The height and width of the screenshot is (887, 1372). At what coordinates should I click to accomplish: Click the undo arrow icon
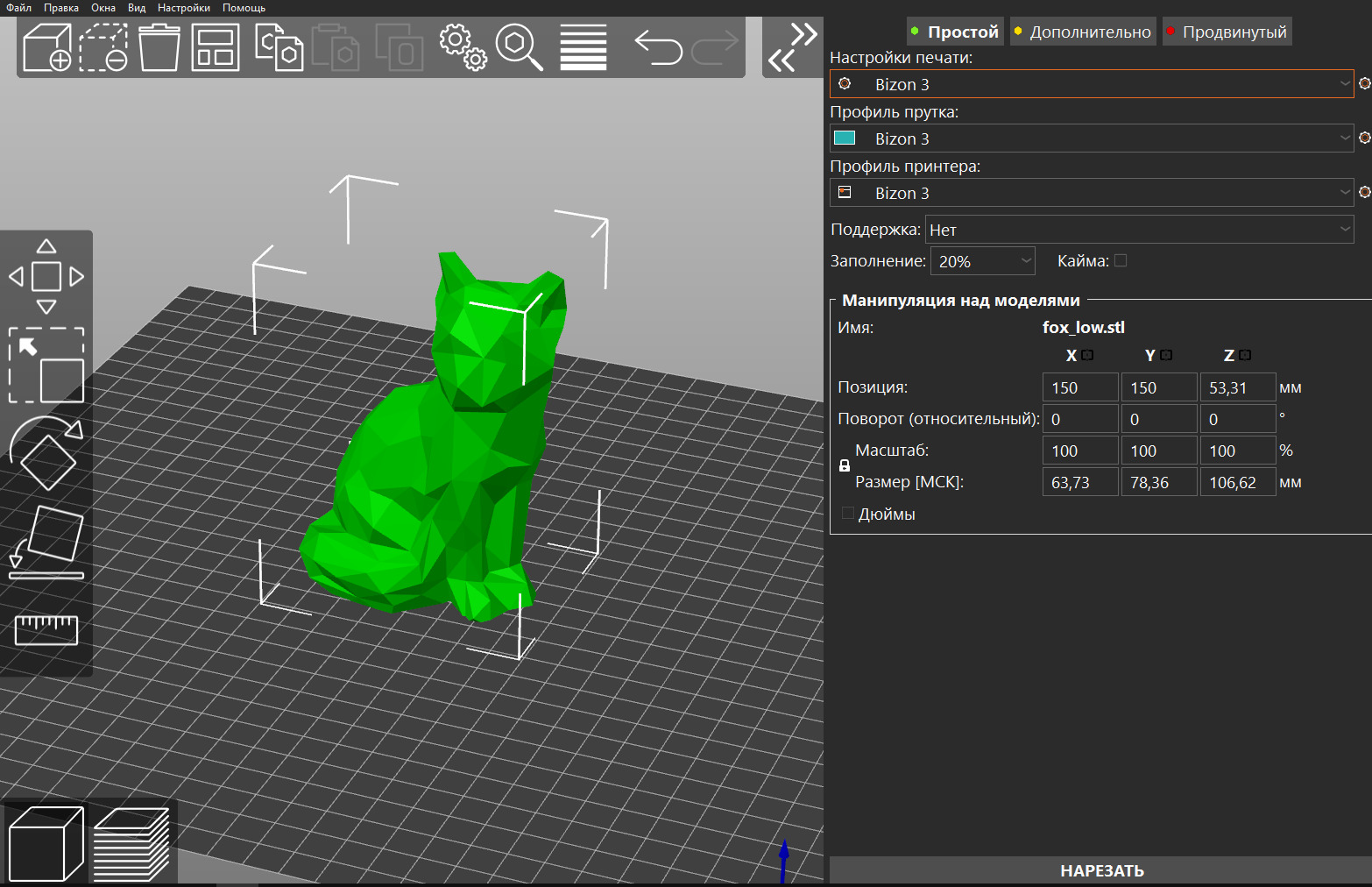(658, 47)
